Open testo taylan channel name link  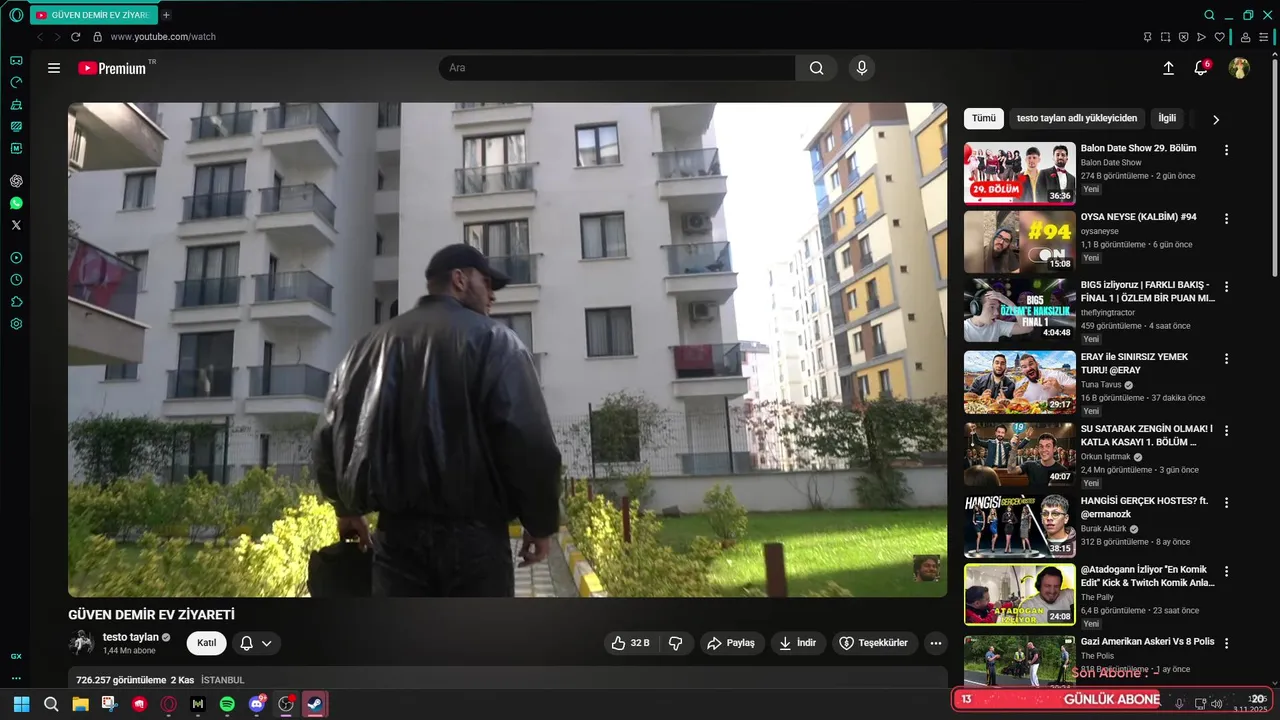click(x=131, y=637)
